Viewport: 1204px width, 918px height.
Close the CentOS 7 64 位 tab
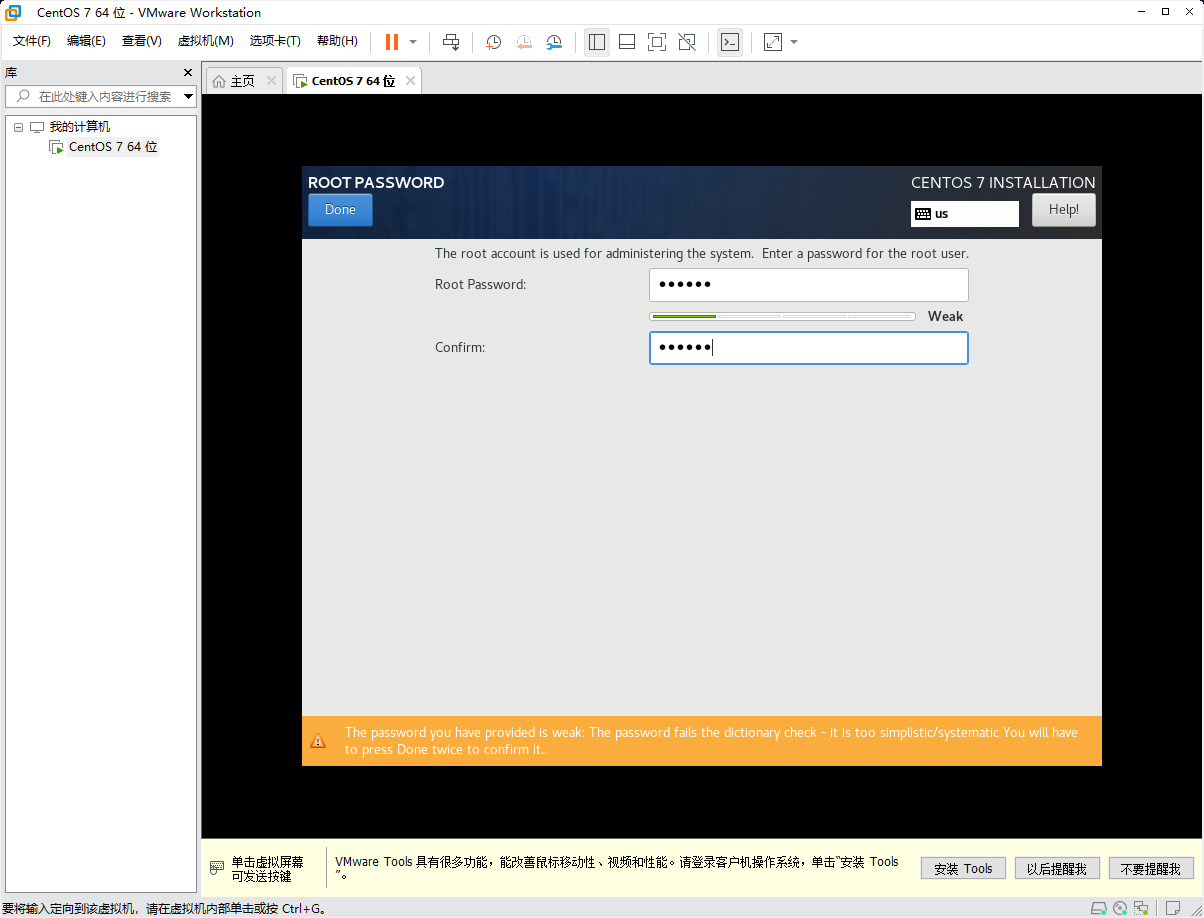(x=410, y=81)
